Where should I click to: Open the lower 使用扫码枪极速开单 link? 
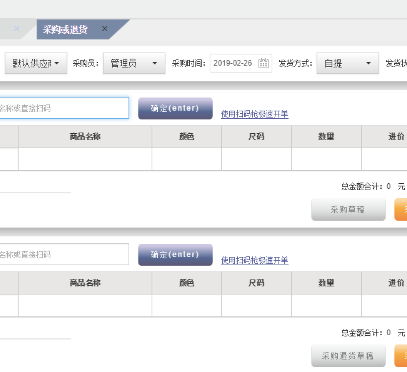[x=255, y=260]
